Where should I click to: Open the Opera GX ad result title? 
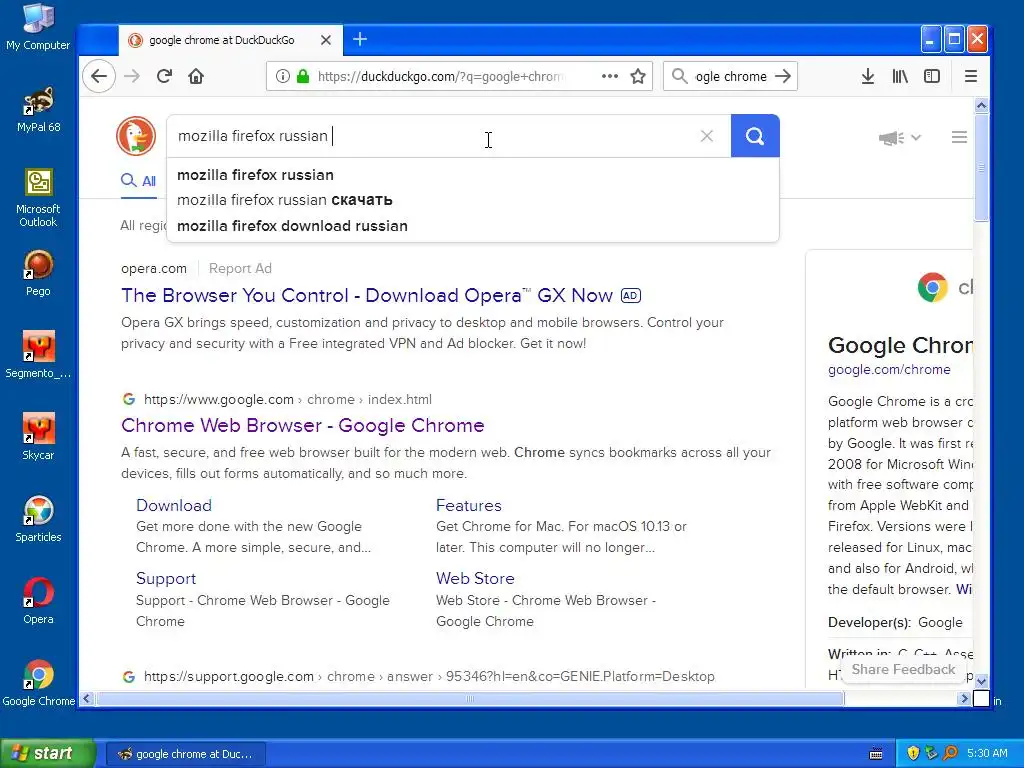click(367, 295)
